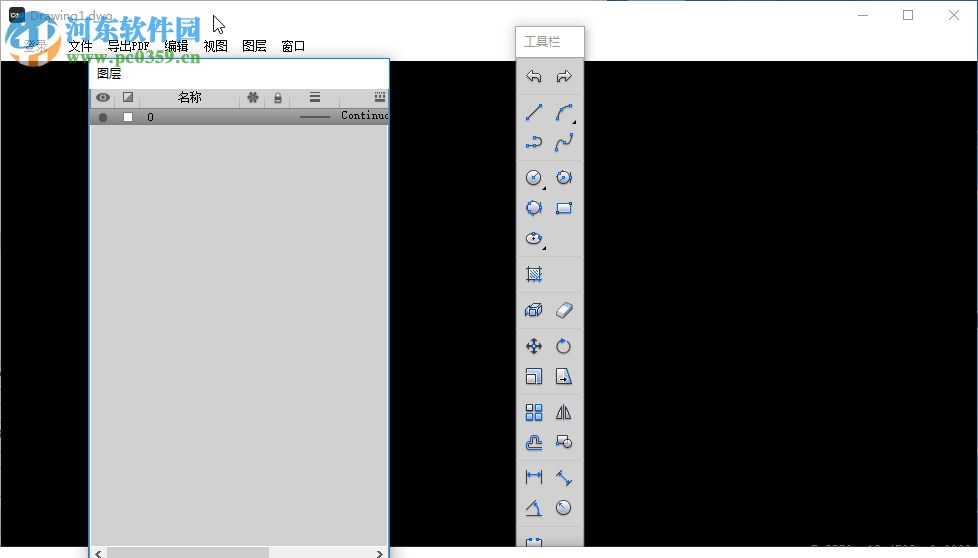
Task: Open the 视图 menu
Action: (216, 46)
